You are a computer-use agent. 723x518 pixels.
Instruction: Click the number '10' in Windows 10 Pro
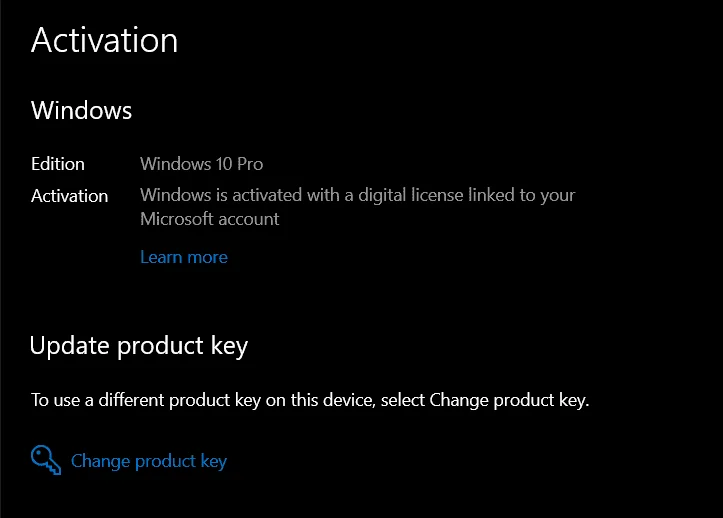coord(224,164)
